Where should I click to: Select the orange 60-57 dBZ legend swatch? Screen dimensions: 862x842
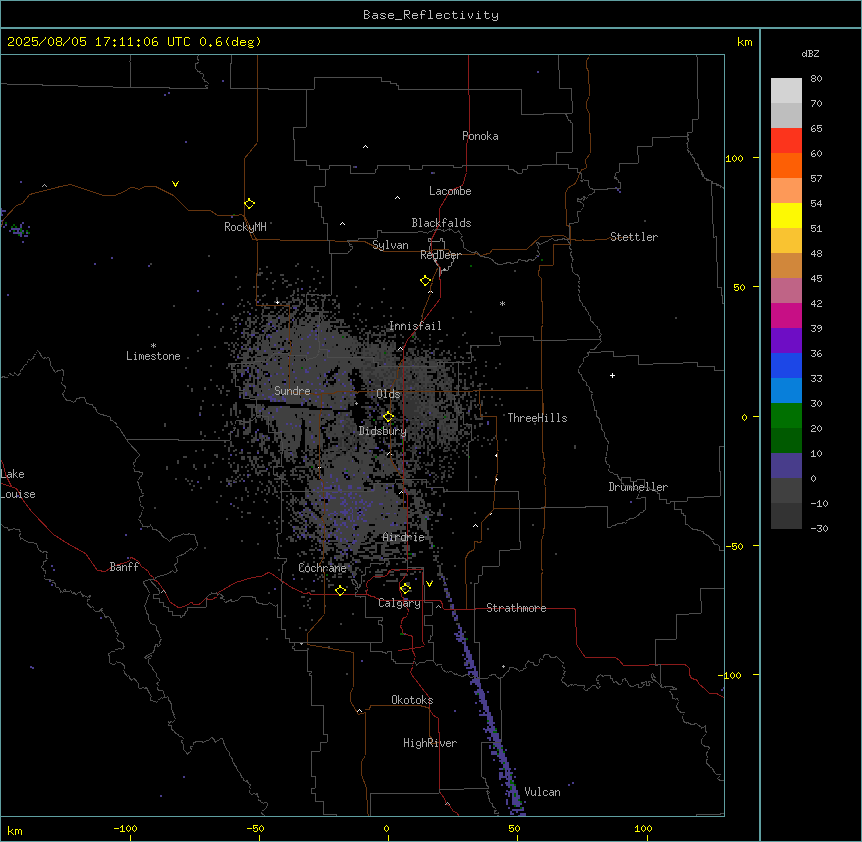[x=786, y=165]
